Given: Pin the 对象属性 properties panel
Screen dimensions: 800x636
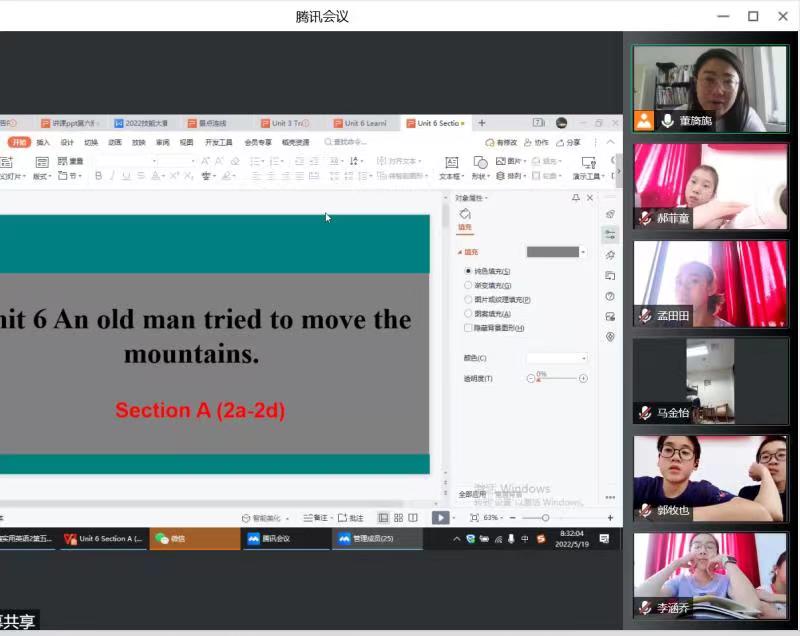Looking at the screenshot, I should [575, 198].
